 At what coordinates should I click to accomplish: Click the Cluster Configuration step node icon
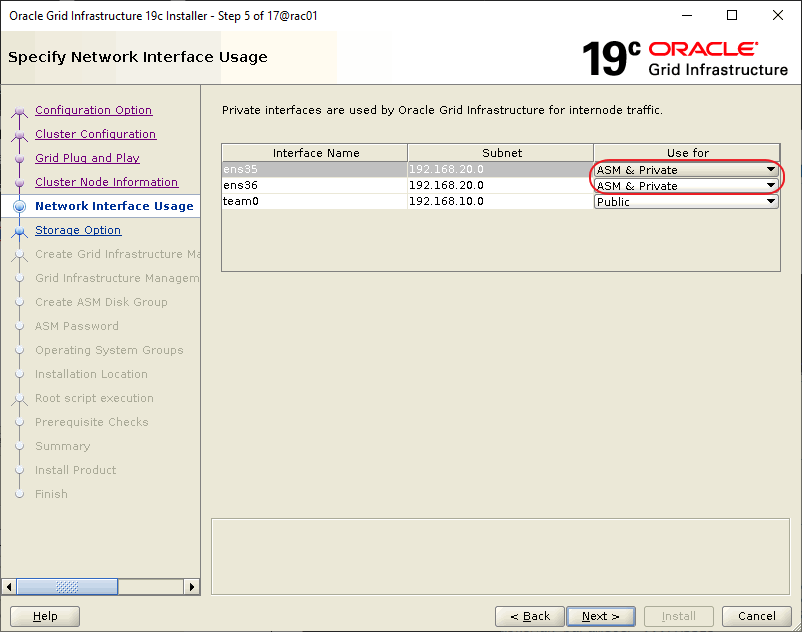[19, 135]
